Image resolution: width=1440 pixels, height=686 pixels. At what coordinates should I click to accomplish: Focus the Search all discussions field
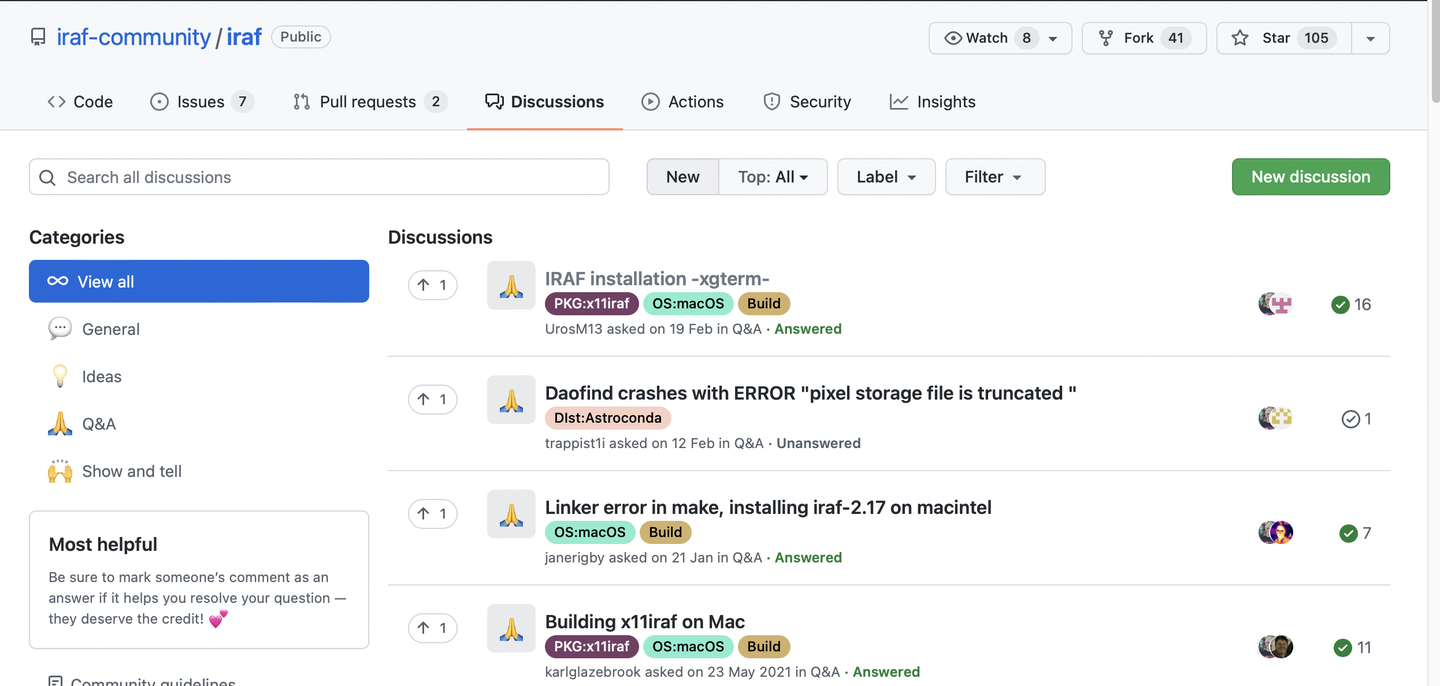pyautogui.click(x=319, y=177)
